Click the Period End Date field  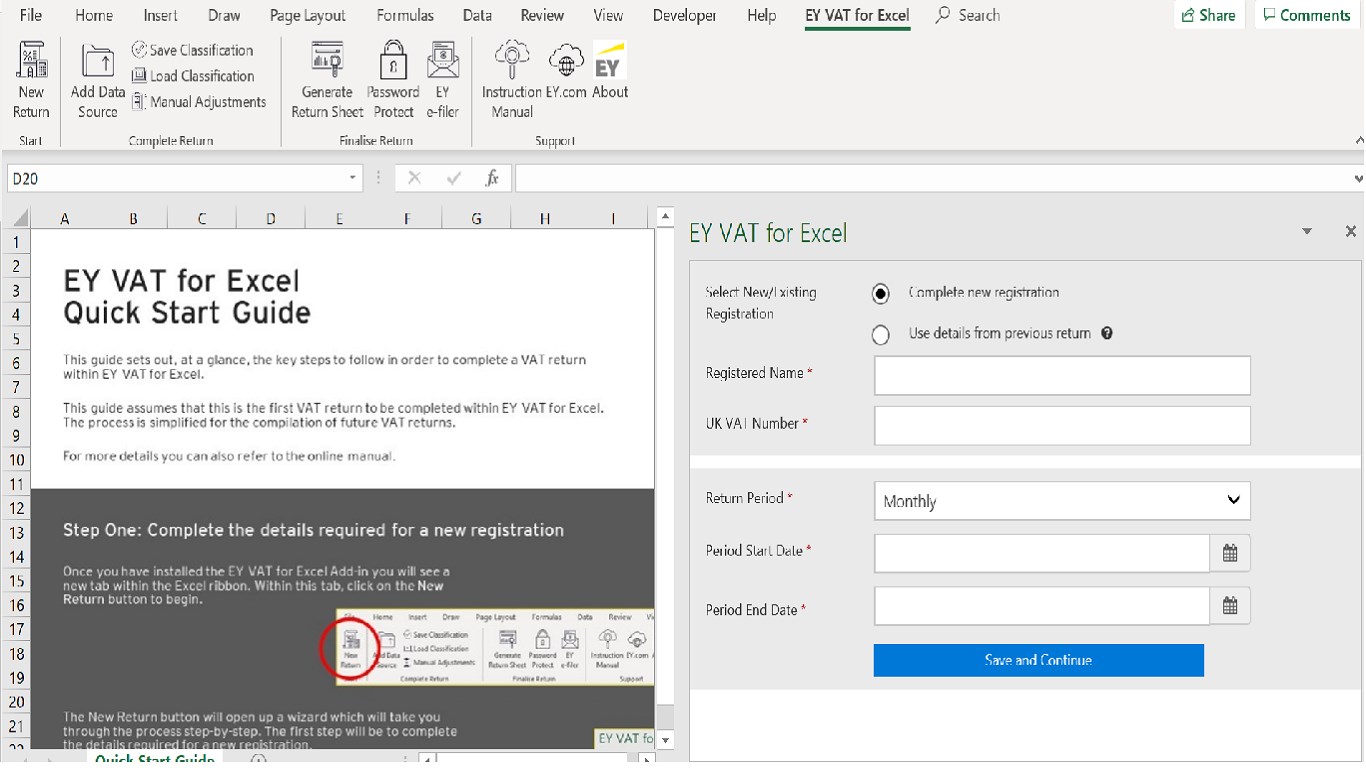1042,606
